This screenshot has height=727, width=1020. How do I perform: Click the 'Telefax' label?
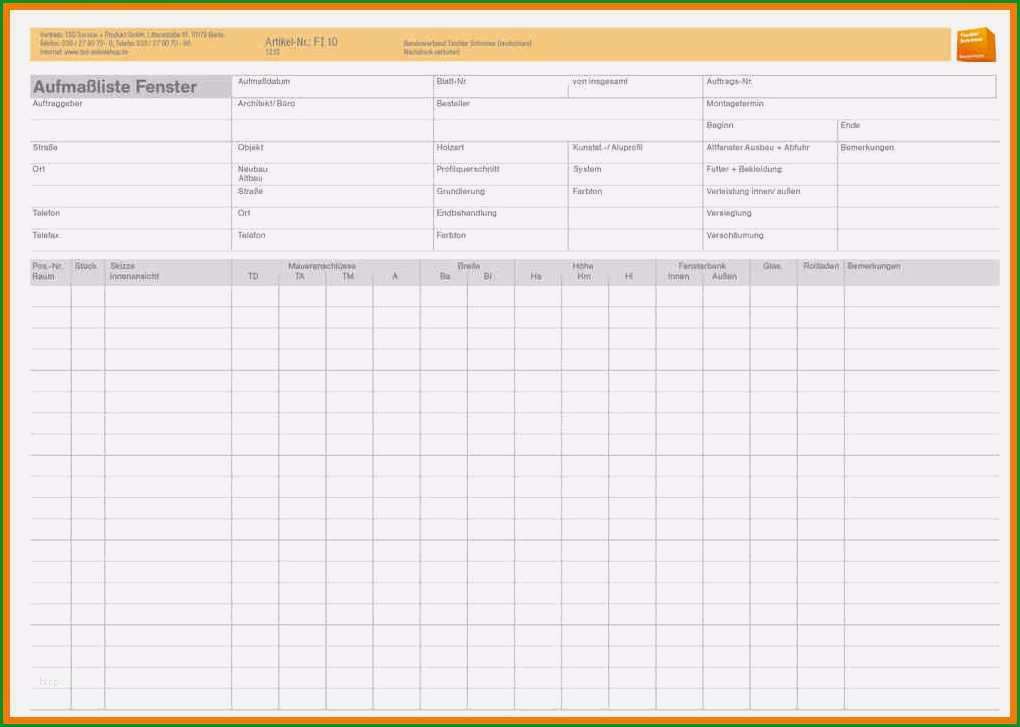pos(46,235)
